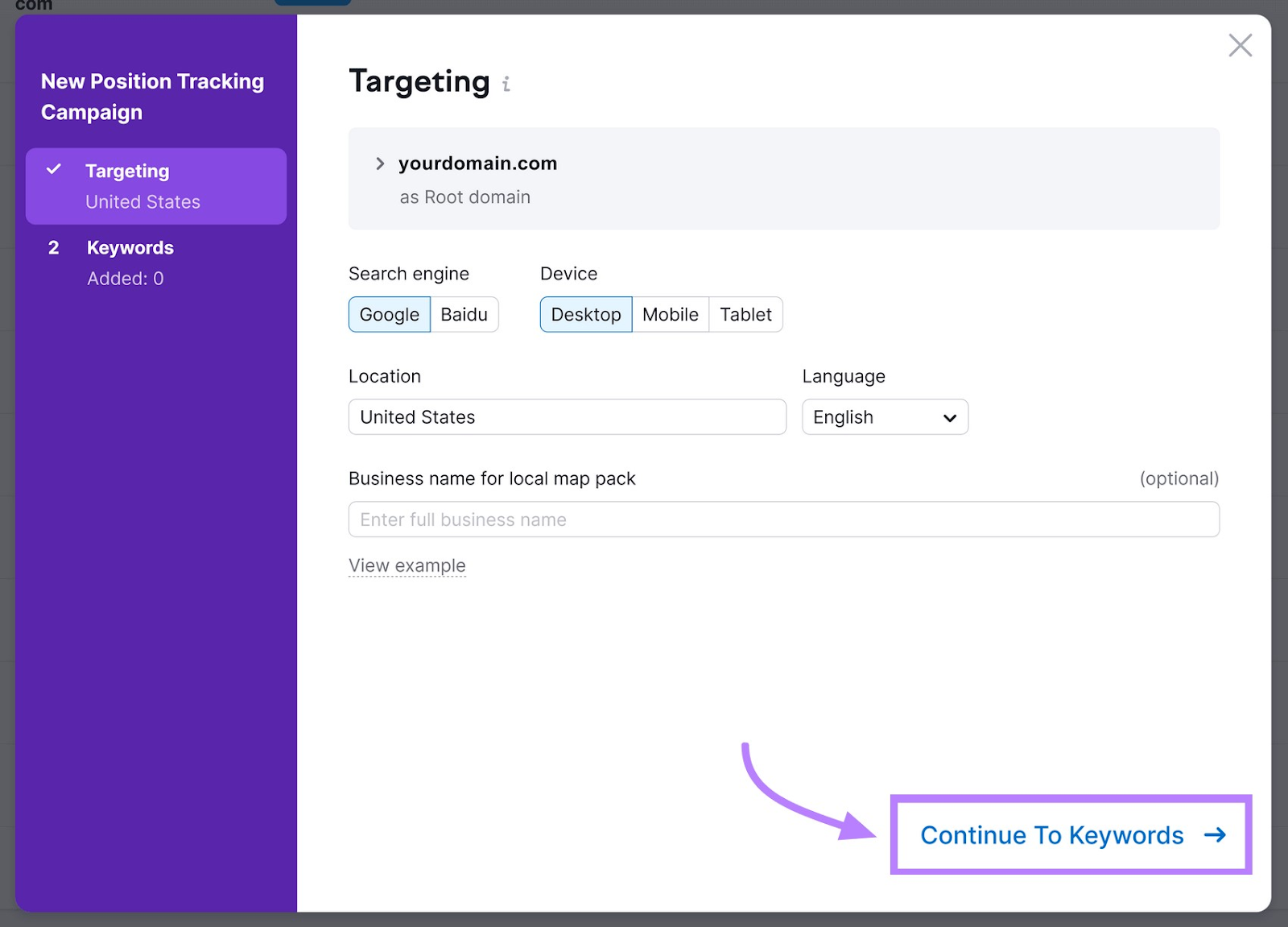Click the arrow inside Continue To Keywords button
The height and width of the screenshot is (927, 1288).
click(1214, 835)
